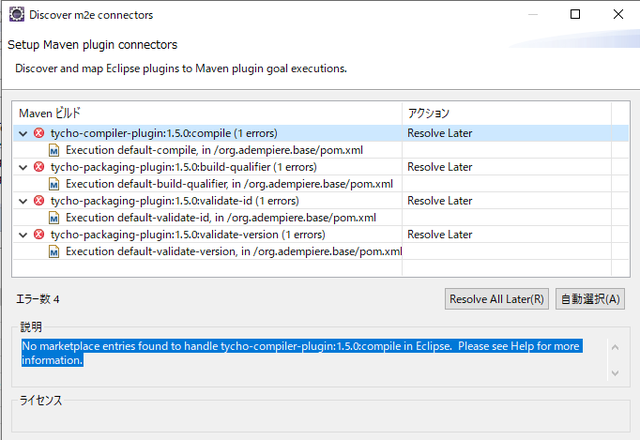Click the error icon beside tycho-packaging-plugin validate-id
This screenshot has width=640, height=440.
coord(39,201)
